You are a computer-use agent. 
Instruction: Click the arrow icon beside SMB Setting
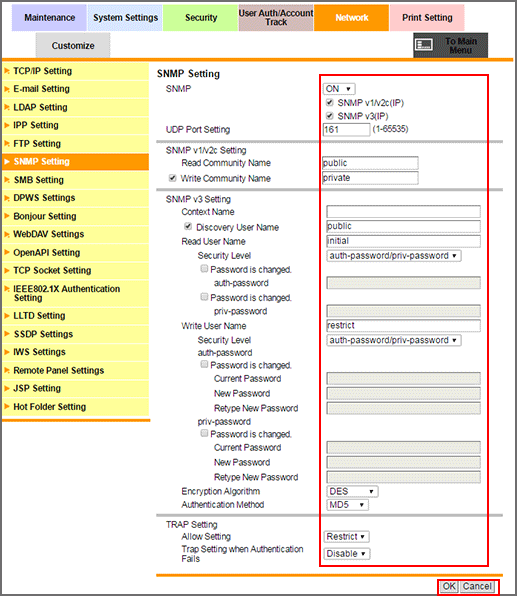click(x=7, y=180)
